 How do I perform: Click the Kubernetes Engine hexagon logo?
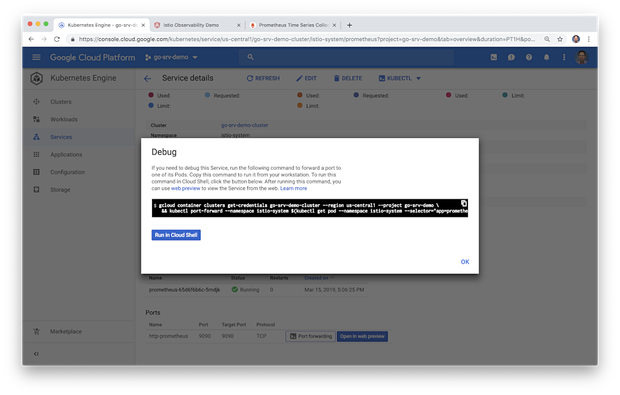click(36, 78)
